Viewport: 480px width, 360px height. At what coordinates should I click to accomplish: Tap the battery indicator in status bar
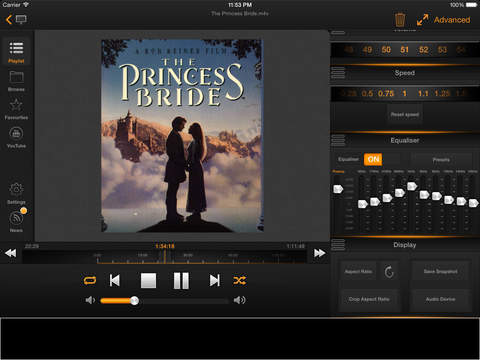pyautogui.click(x=471, y=5)
